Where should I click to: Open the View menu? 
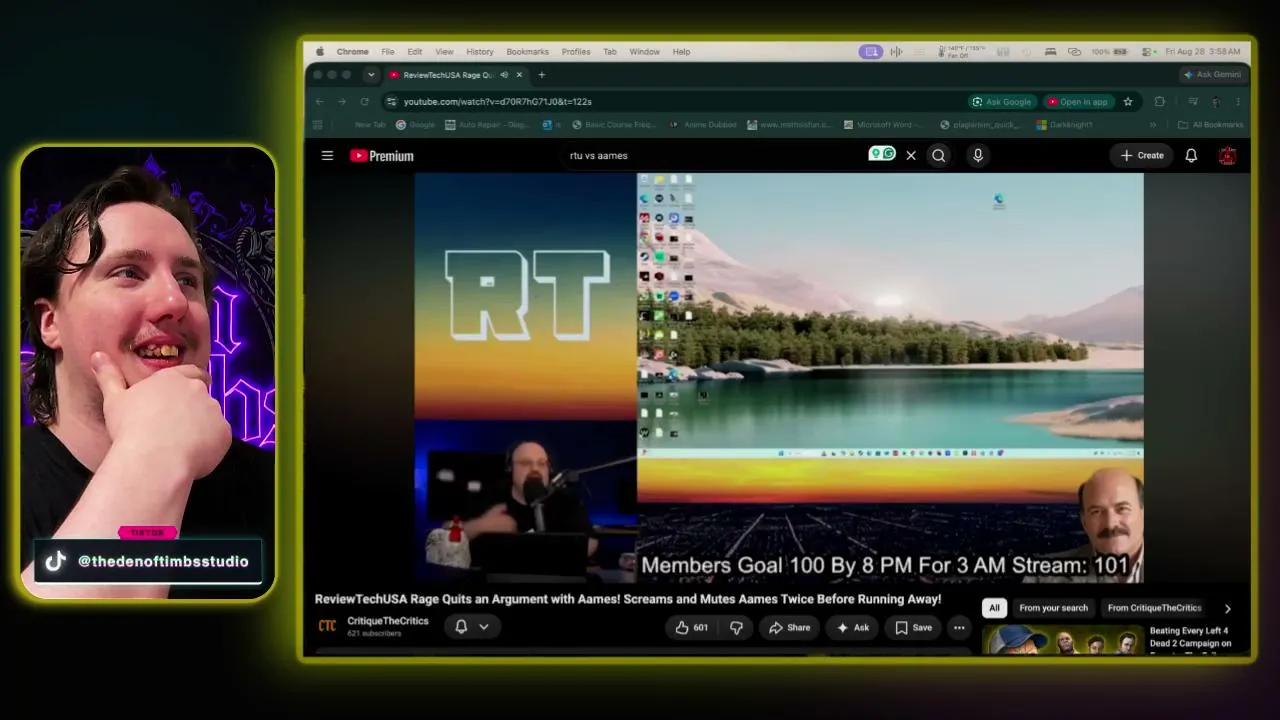444,52
